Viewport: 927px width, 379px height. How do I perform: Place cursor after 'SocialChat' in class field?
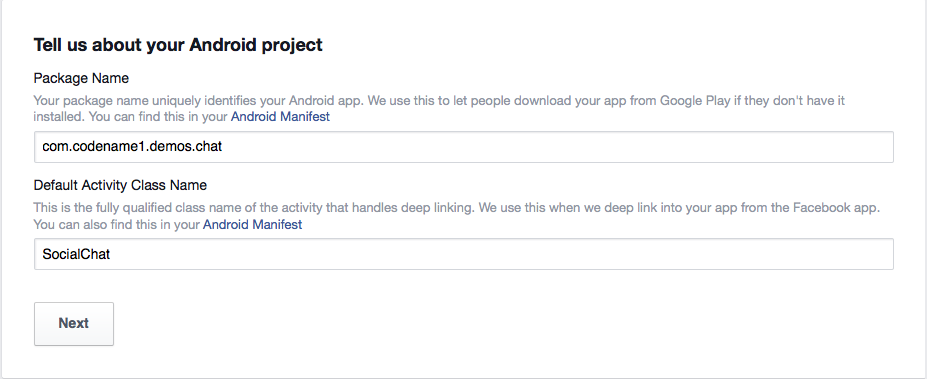tap(112, 254)
